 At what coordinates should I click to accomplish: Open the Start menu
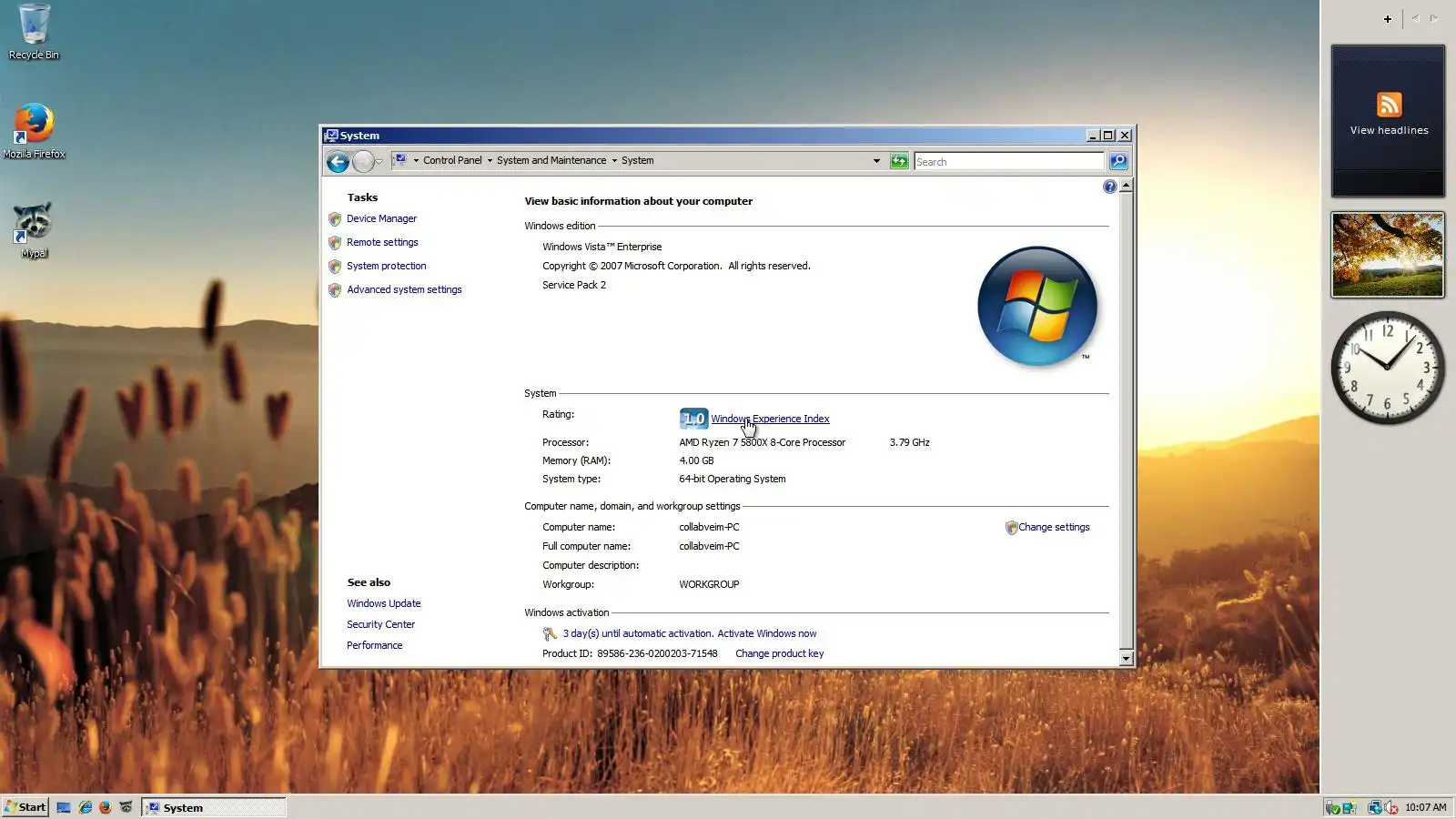click(x=25, y=807)
